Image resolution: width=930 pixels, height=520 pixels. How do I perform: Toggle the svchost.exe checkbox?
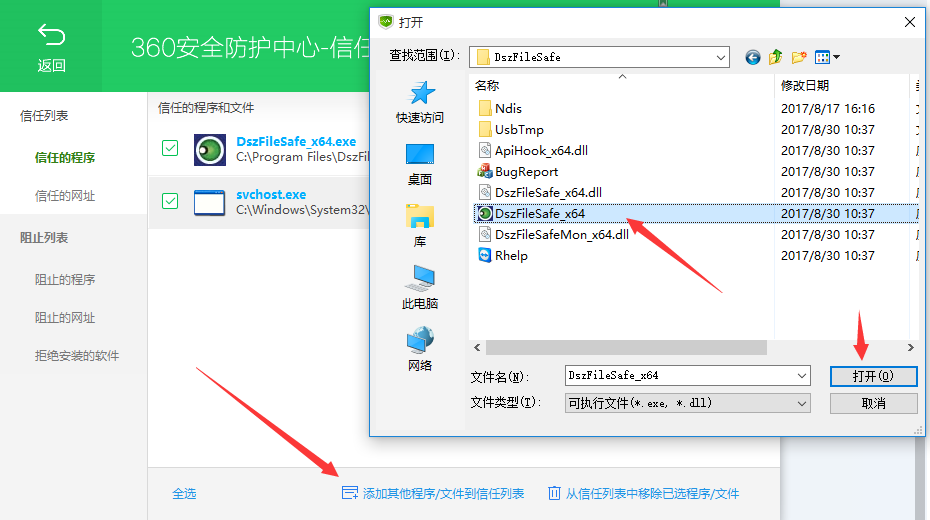click(x=170, y=202)
